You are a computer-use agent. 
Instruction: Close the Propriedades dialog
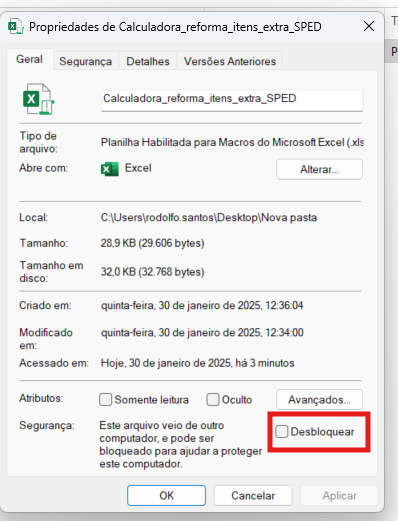369,26
